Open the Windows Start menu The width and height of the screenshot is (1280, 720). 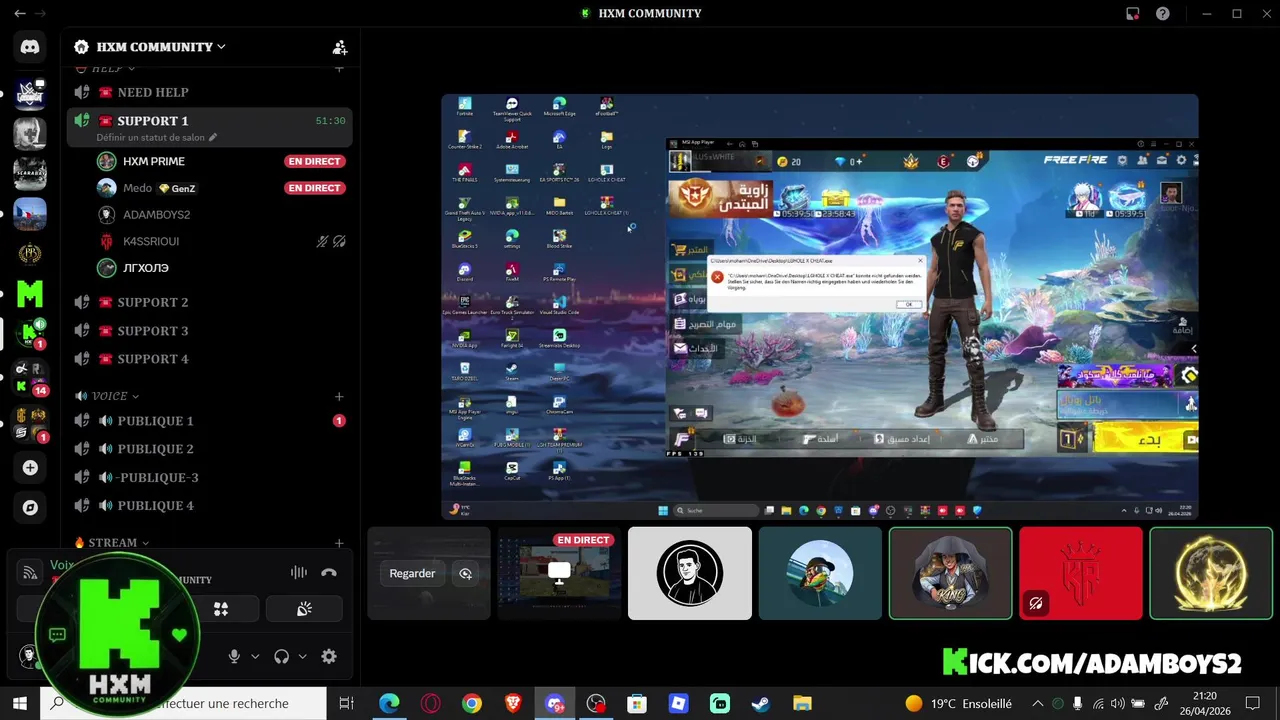(x=20, y=704)
